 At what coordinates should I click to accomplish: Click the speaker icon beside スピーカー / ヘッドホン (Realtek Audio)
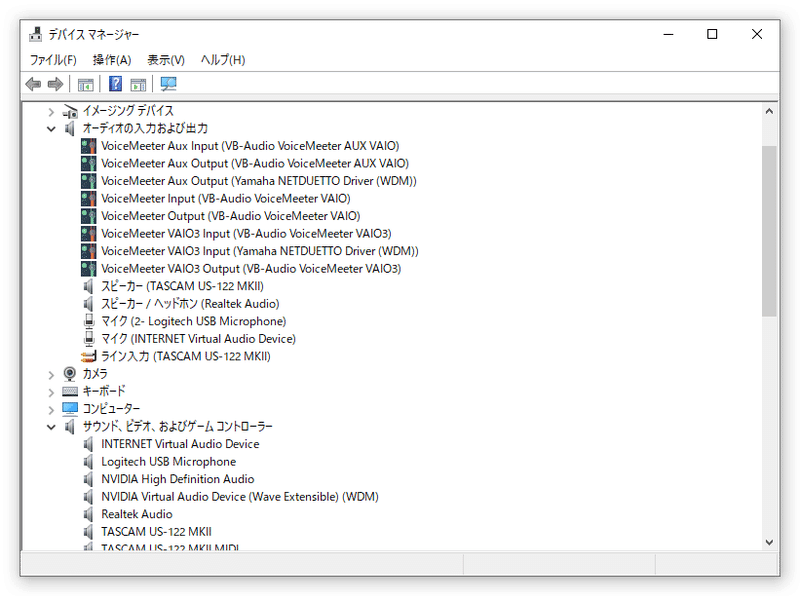(x=88, y=304)
